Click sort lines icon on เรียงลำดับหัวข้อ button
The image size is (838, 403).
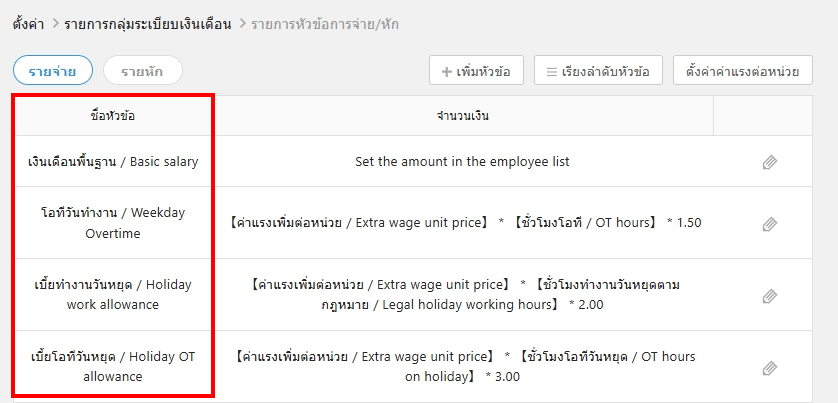pyautogui.click(x=551, y=72)
